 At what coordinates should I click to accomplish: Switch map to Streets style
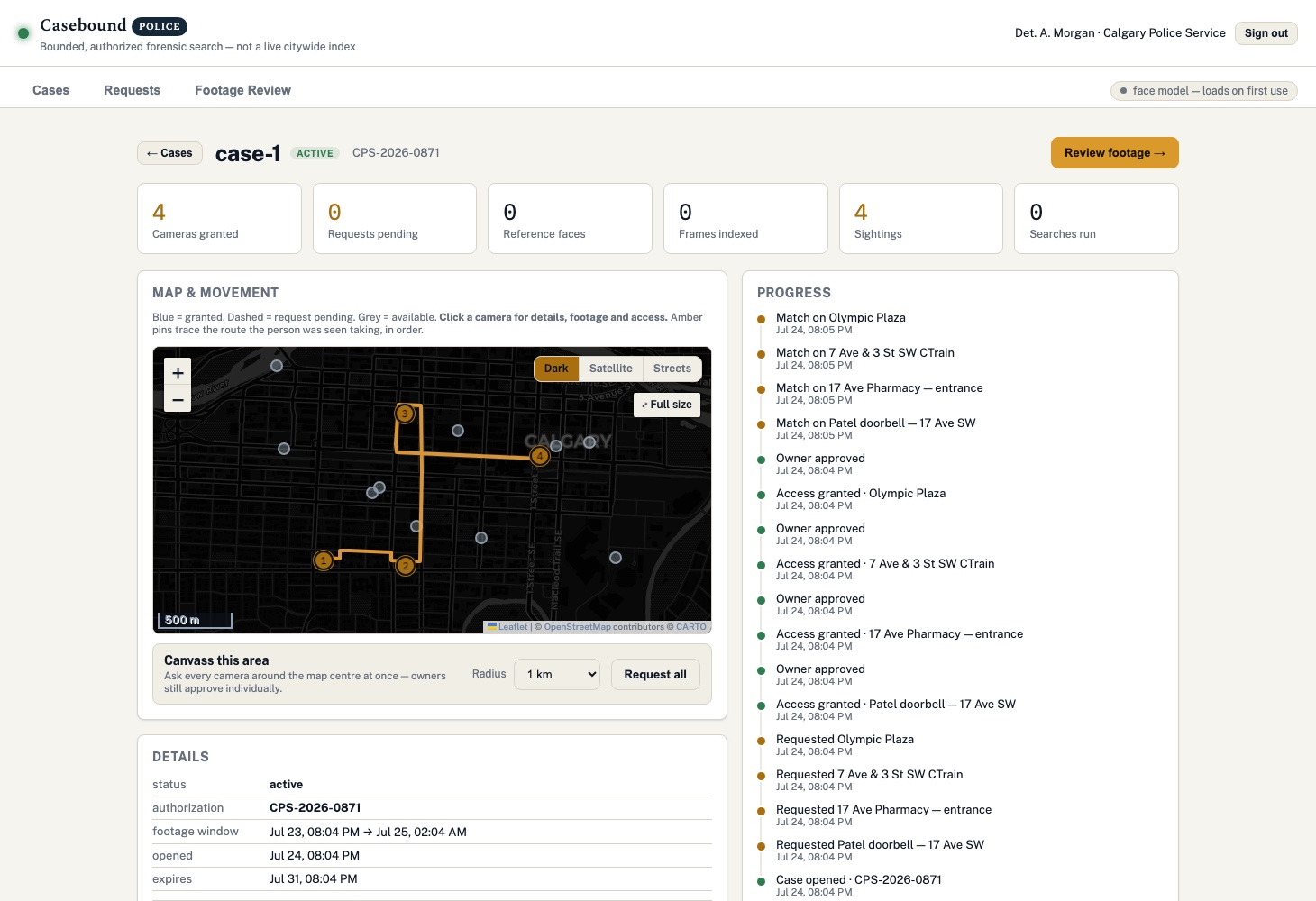(672, 369)
